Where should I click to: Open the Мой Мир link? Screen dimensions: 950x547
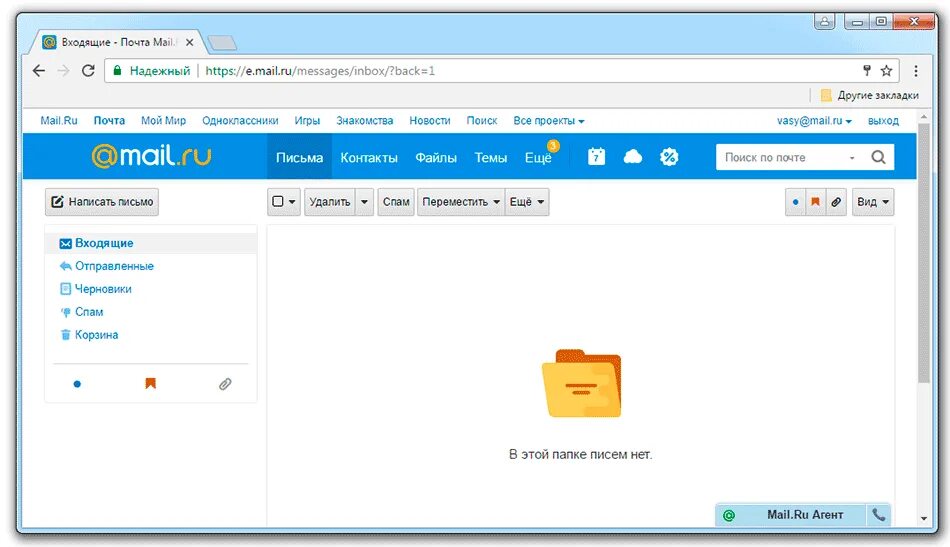164,121
